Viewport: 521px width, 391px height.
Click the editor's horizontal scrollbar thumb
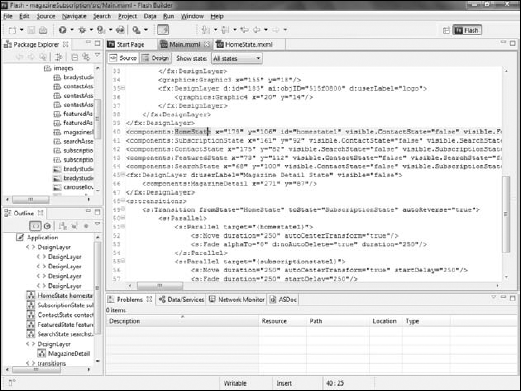(160, 286)
